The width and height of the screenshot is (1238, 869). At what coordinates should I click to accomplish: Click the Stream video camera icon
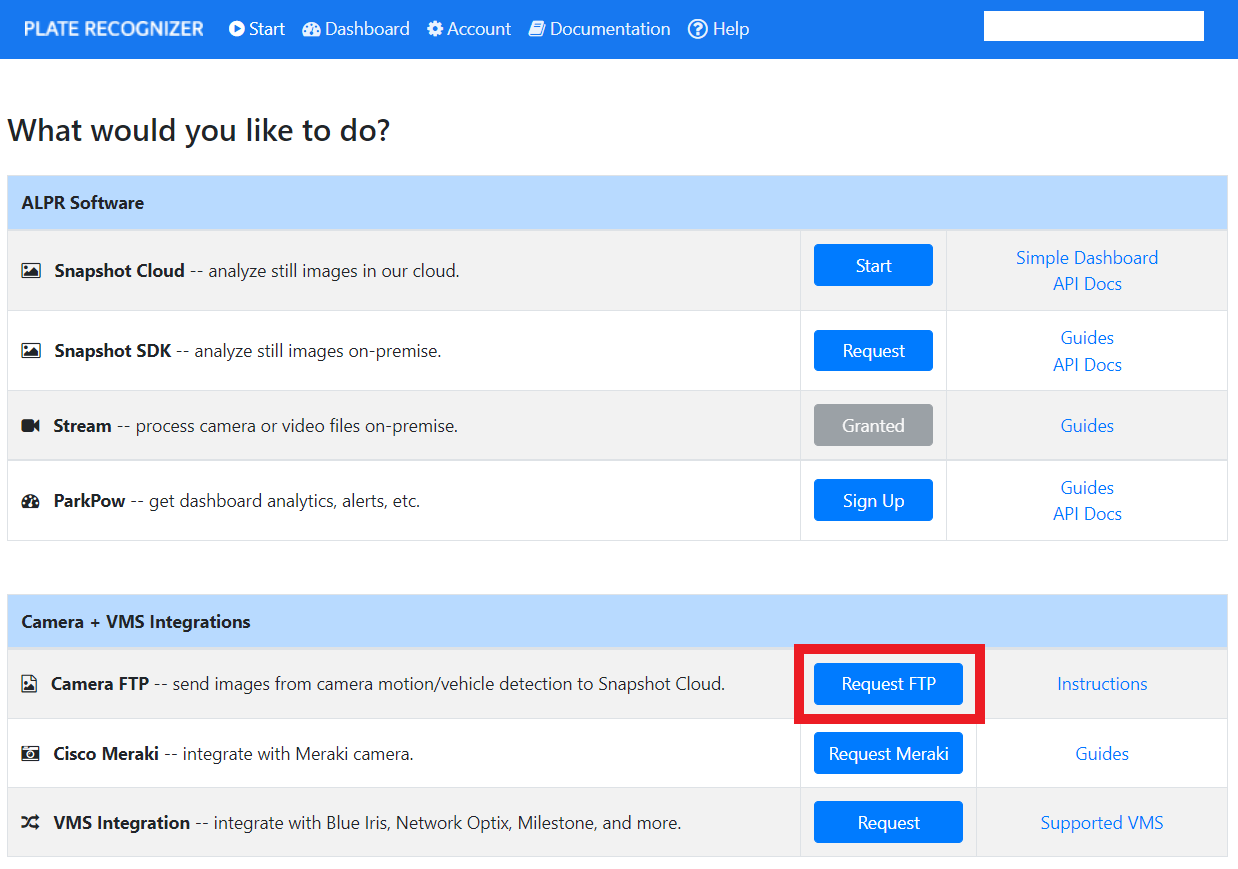pos(31,426)
